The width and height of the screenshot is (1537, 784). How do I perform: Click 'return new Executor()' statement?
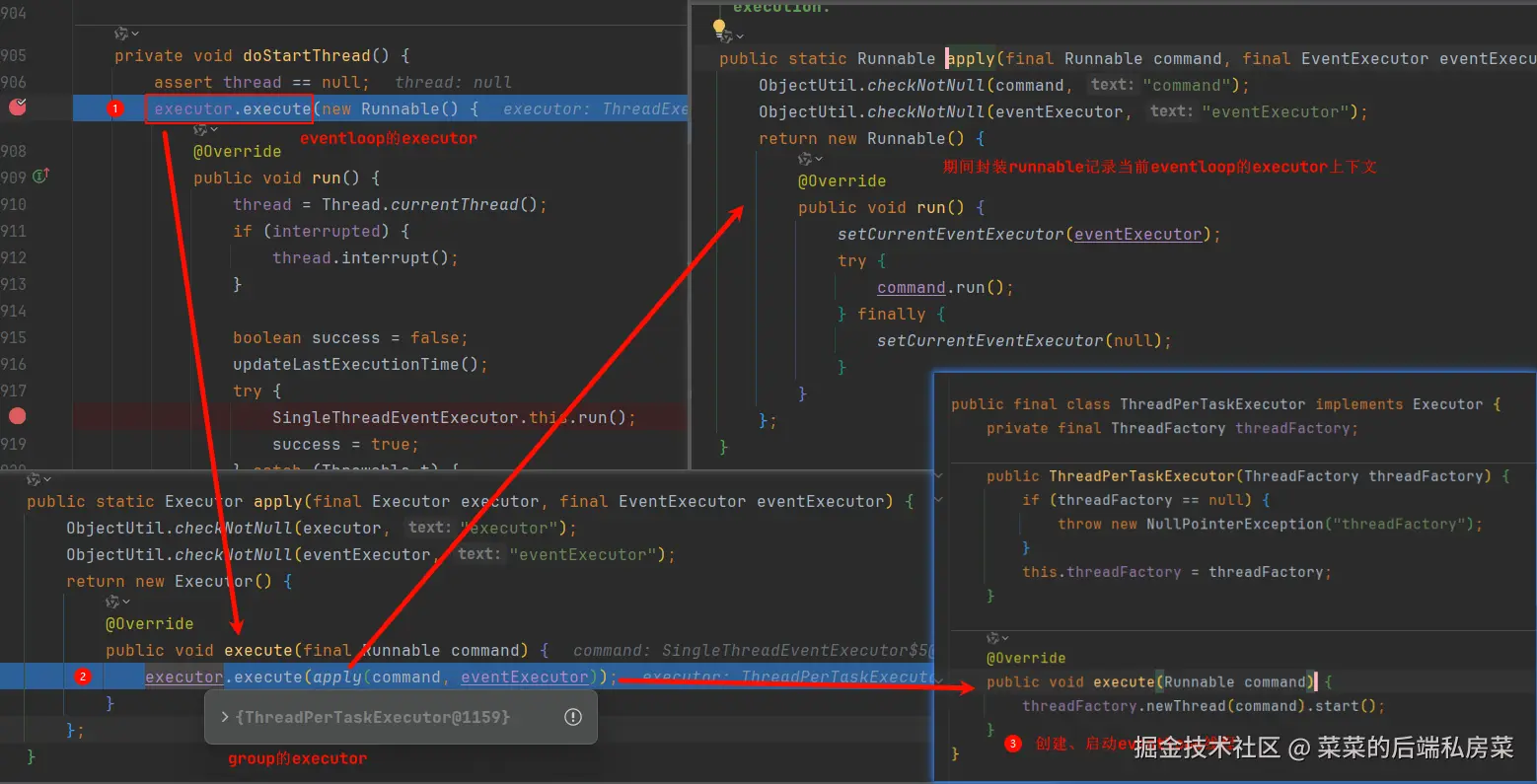170,581
